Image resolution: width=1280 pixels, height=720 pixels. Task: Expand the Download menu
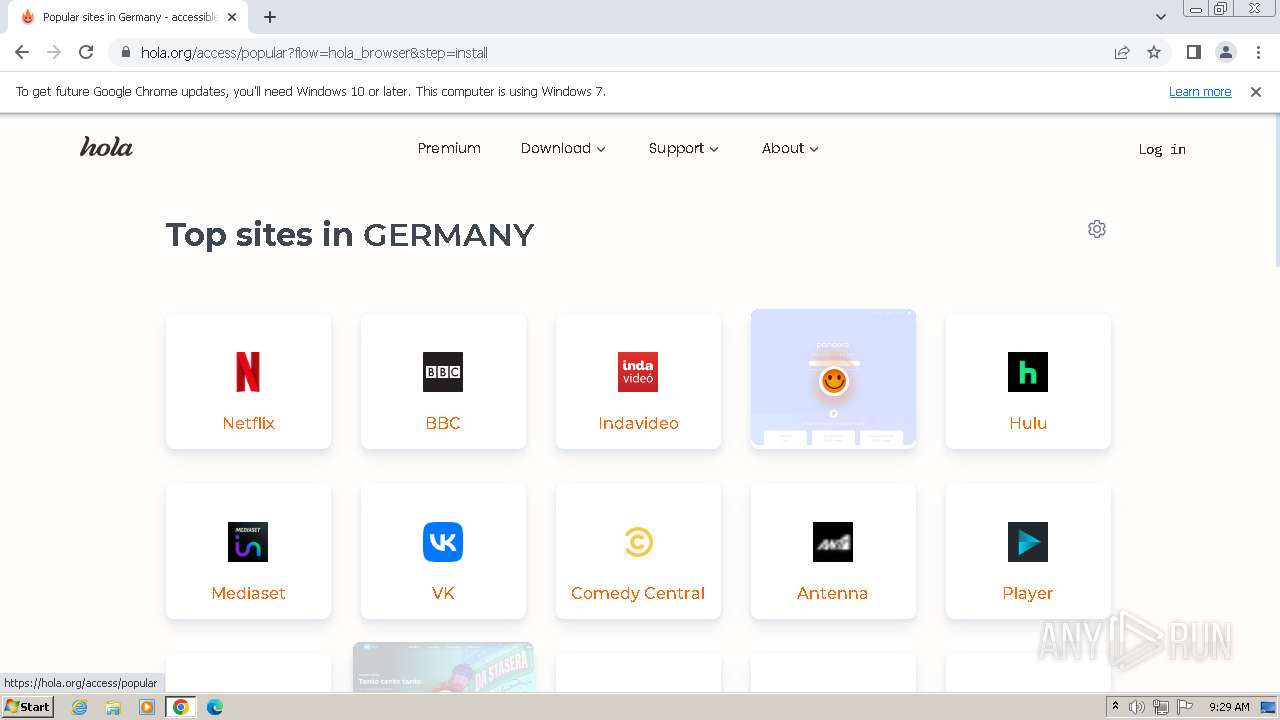pos(563,148)
